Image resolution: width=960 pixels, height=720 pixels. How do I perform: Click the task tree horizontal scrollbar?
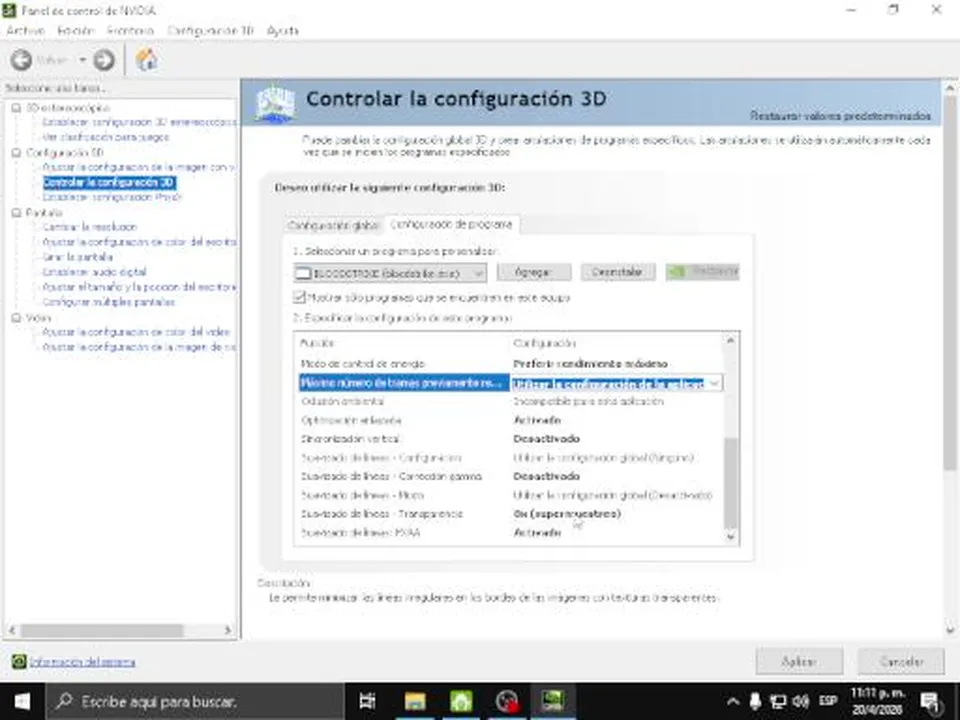101,630
